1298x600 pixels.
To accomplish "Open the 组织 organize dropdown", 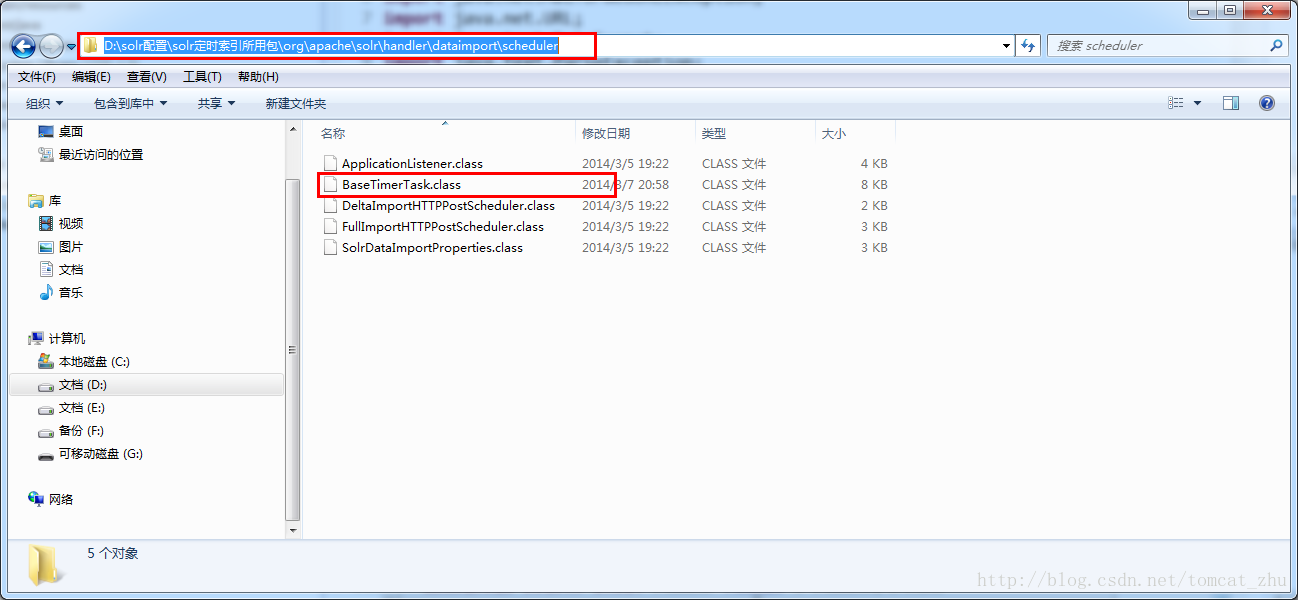I will (45, 104).
